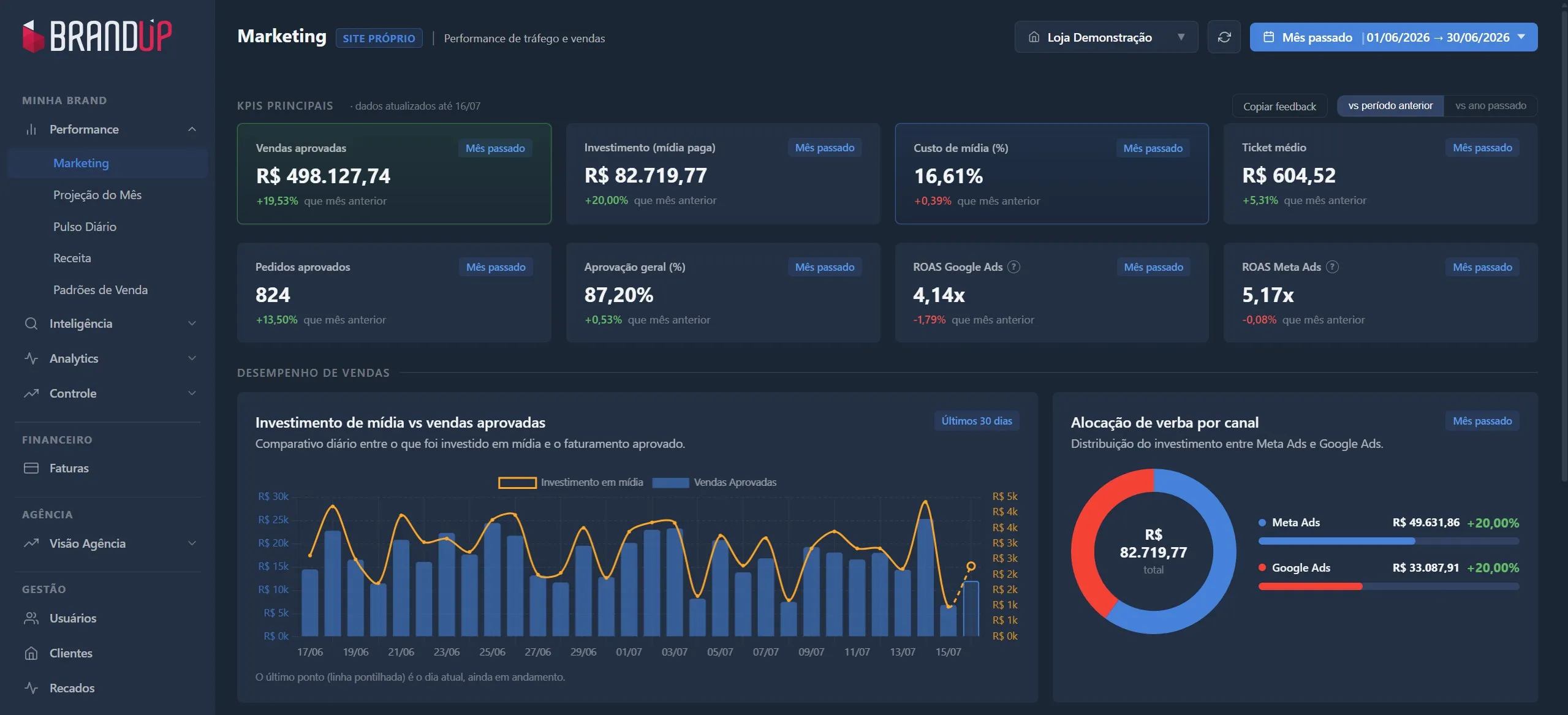The image size is (1568, 715).
Task: Go to Projeção do Mês
Action: click(97, 195)
